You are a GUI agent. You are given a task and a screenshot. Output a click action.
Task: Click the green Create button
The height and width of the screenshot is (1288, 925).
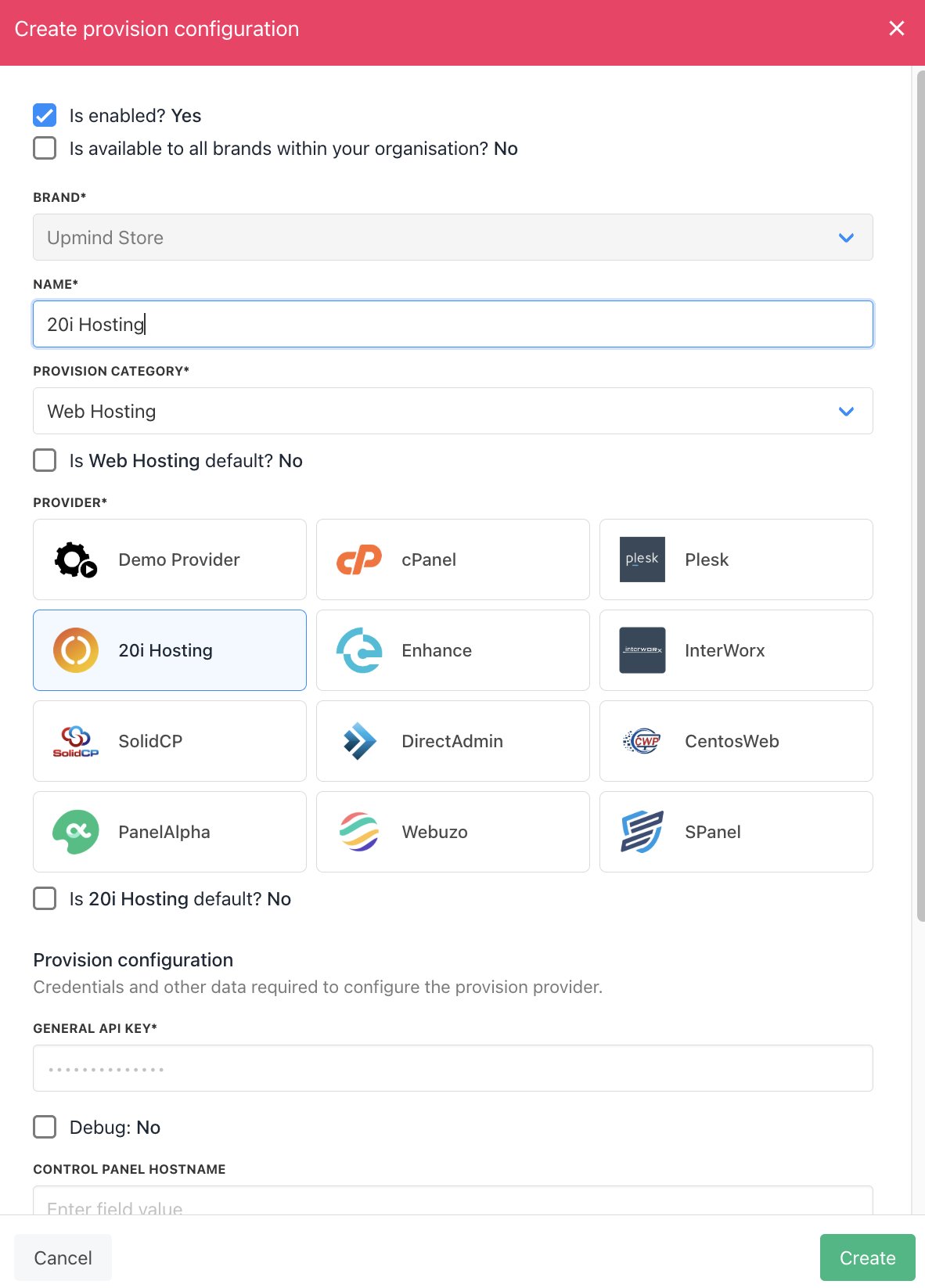(x=868, y=1257)
